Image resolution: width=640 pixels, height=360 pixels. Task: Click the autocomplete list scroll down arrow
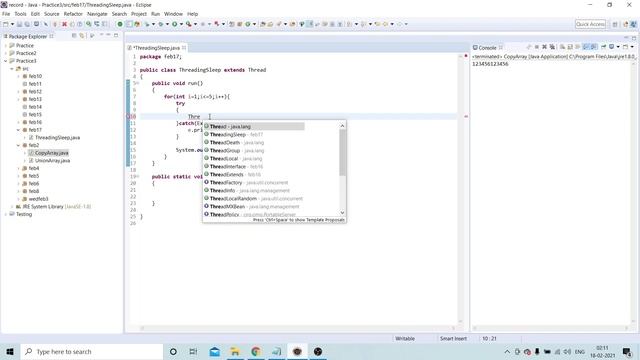tap(342, 213)
